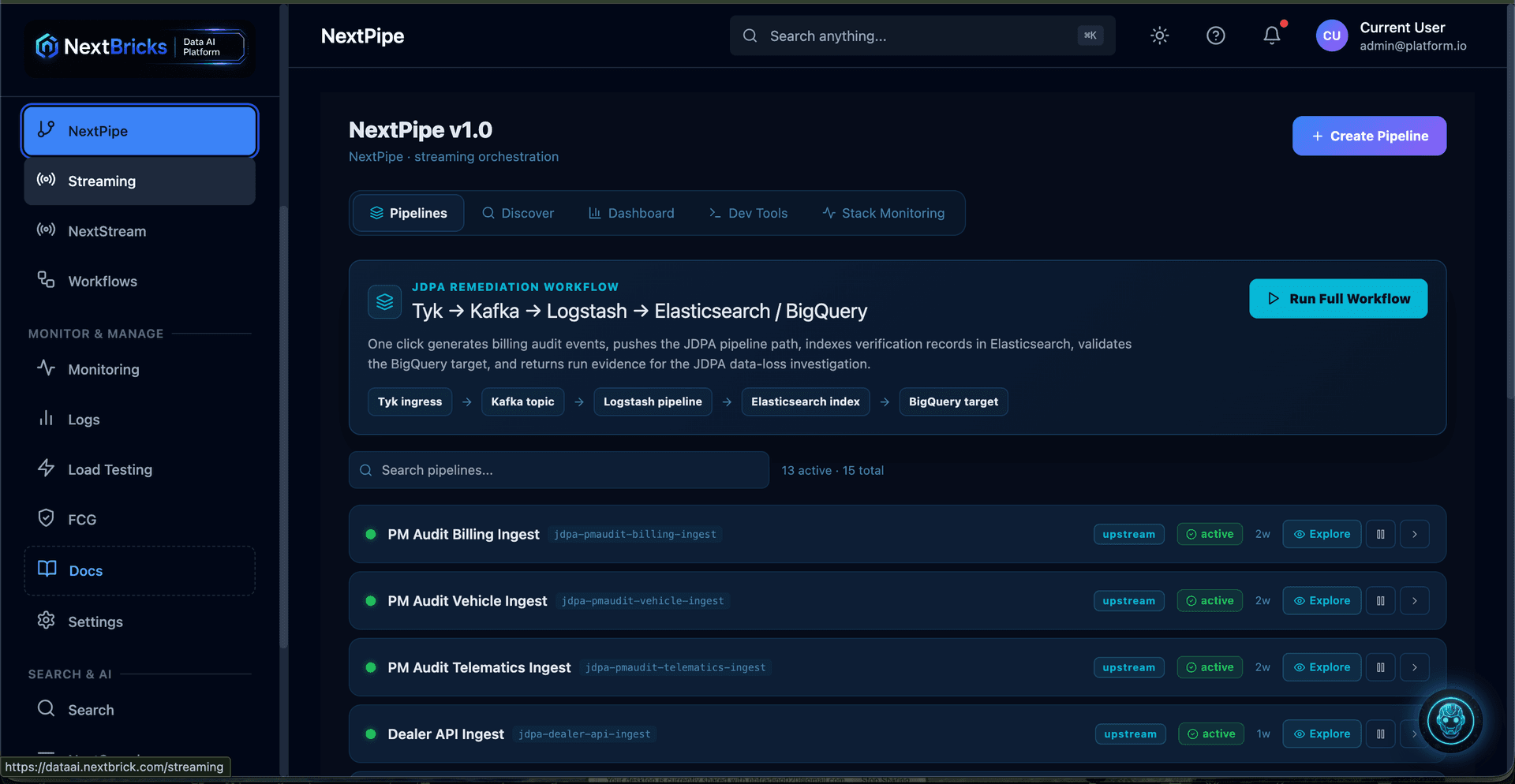Open NextStream in sidebar
This screenshot has width=1515, height=784.
(x=140, y=231)
